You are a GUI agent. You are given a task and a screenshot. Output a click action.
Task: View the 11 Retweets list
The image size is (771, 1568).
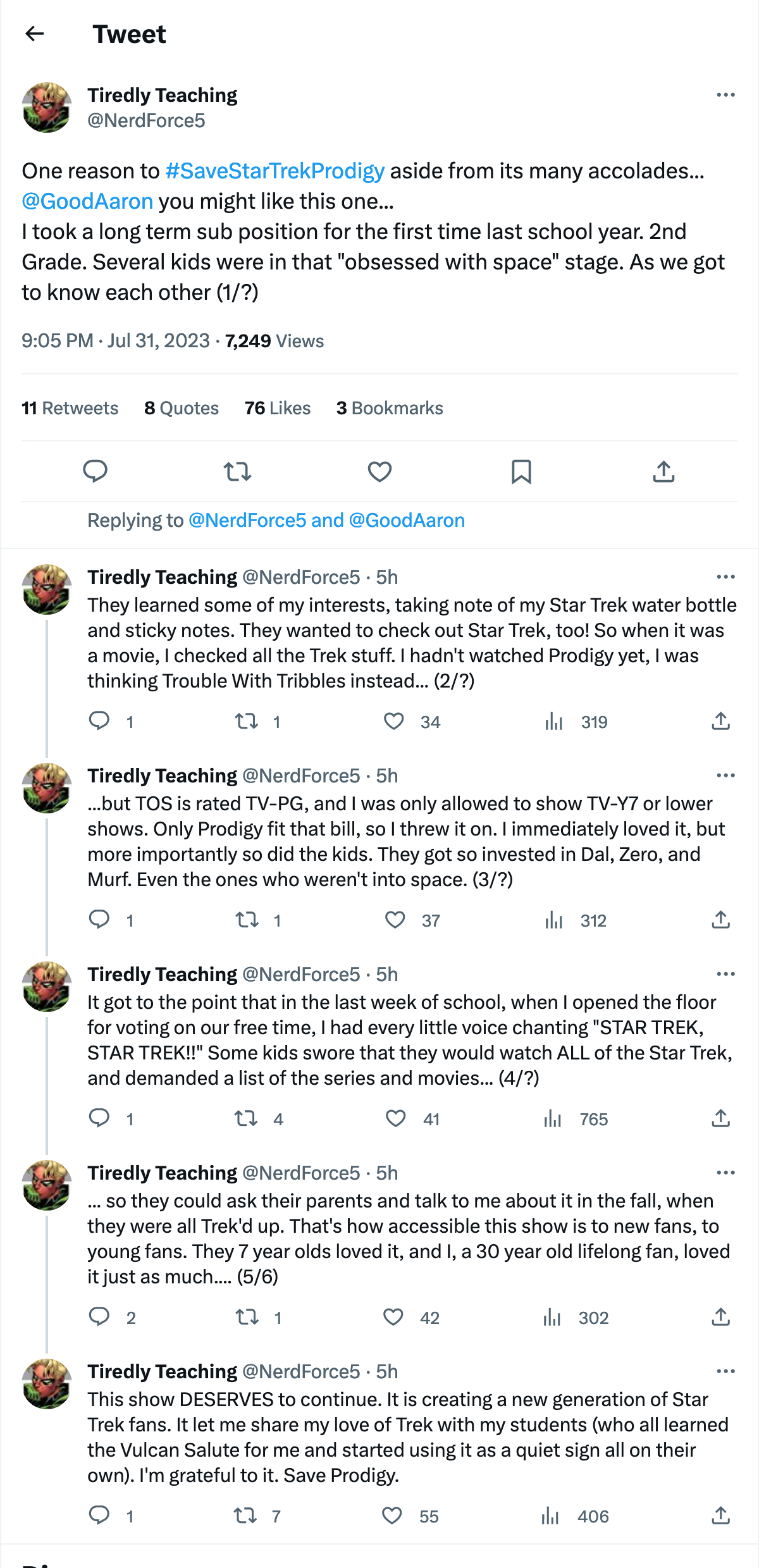pyautogui.click(x=70, y=408)
